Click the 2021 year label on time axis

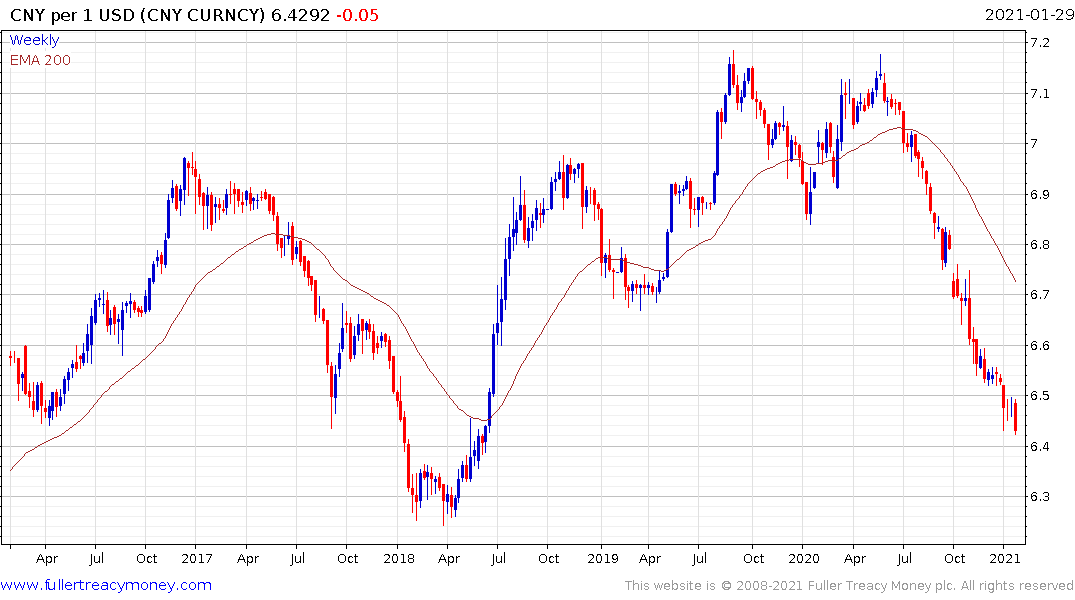(x=1004, y=558)
